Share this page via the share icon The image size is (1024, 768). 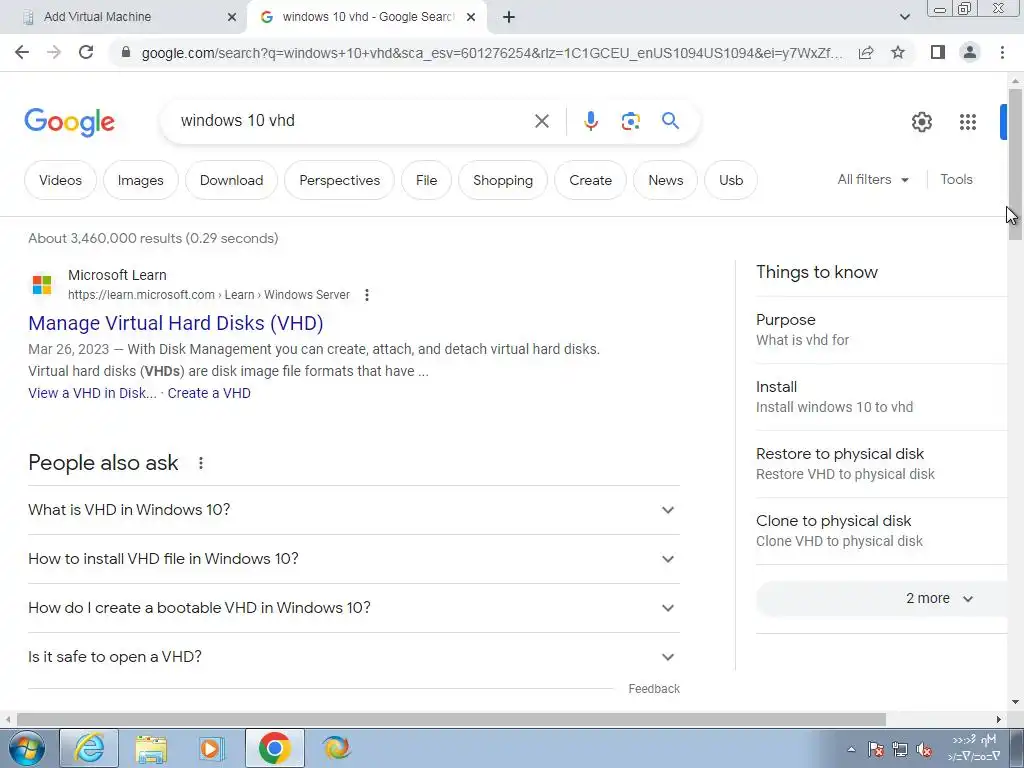coord(866,52)
